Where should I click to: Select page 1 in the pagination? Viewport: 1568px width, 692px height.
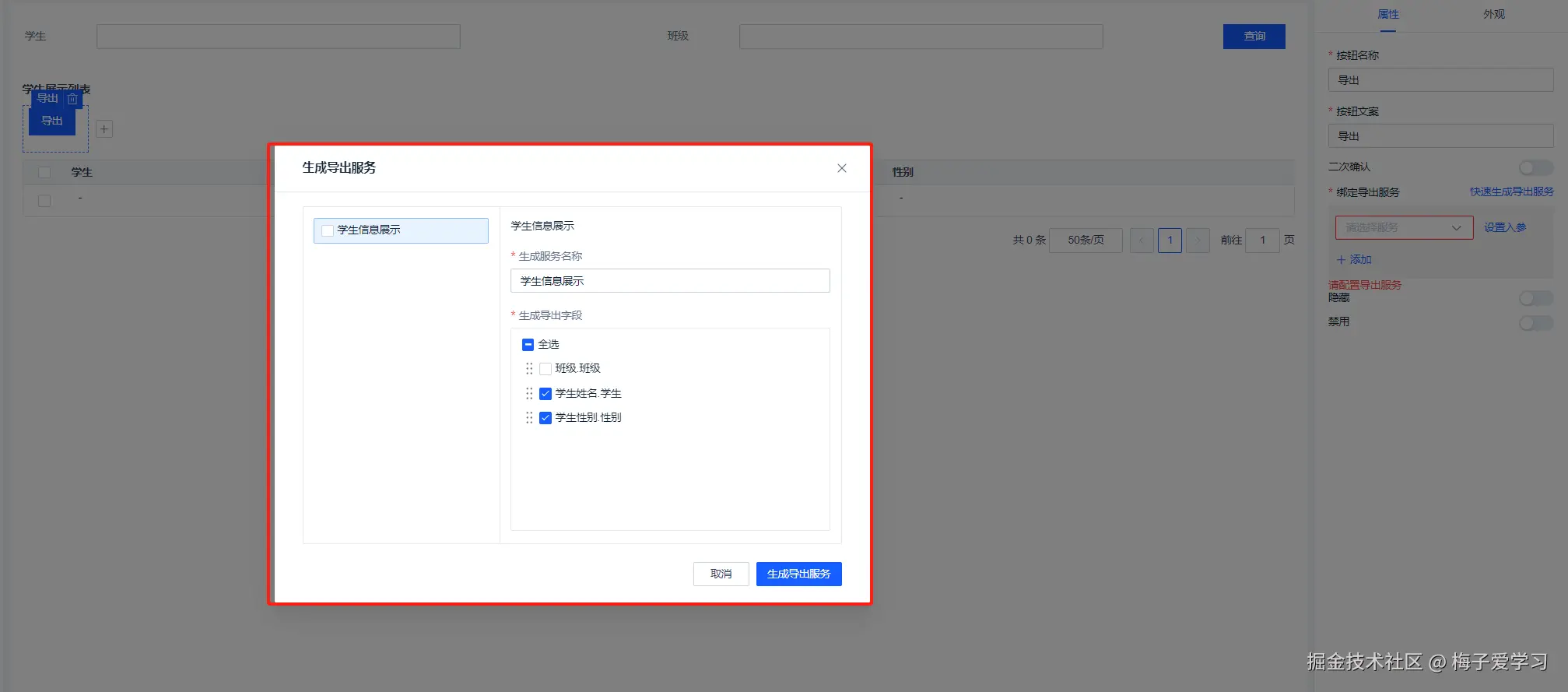pos(1170,241)
